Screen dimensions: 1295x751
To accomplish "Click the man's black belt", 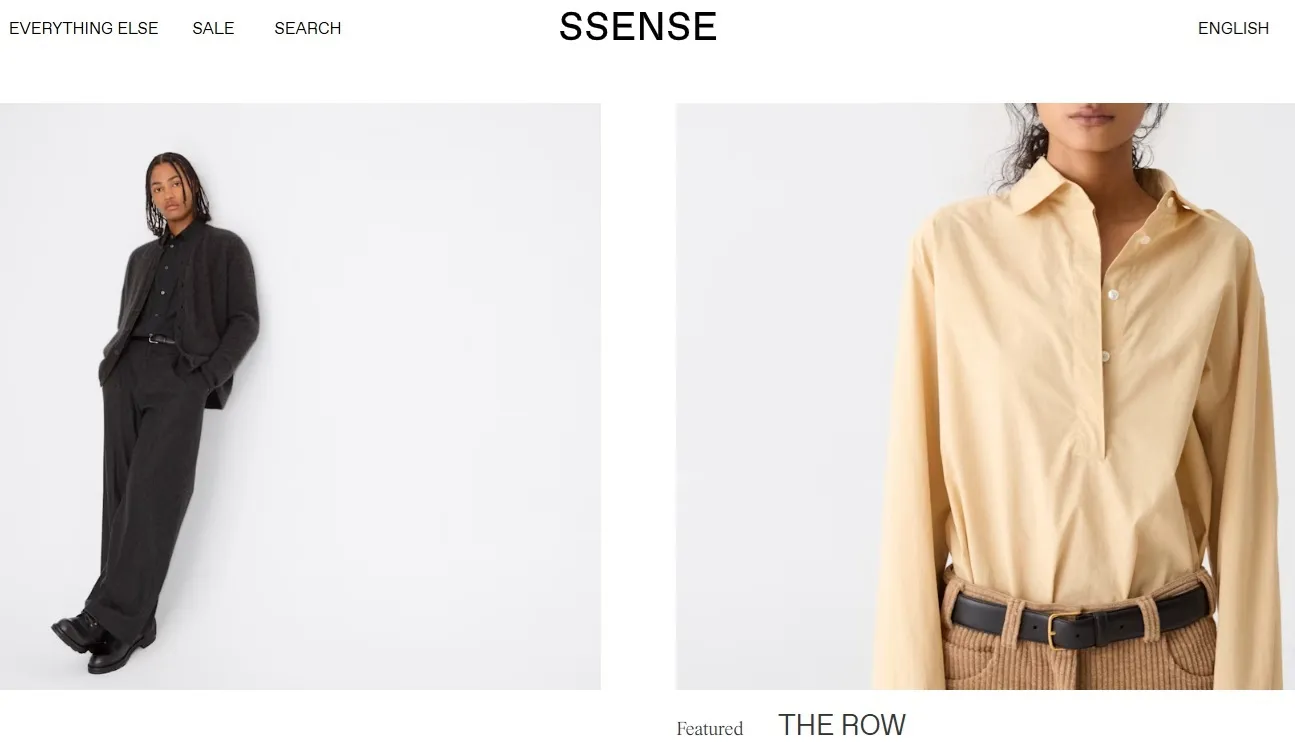I will pyautogui.click(x=157, y=339).
